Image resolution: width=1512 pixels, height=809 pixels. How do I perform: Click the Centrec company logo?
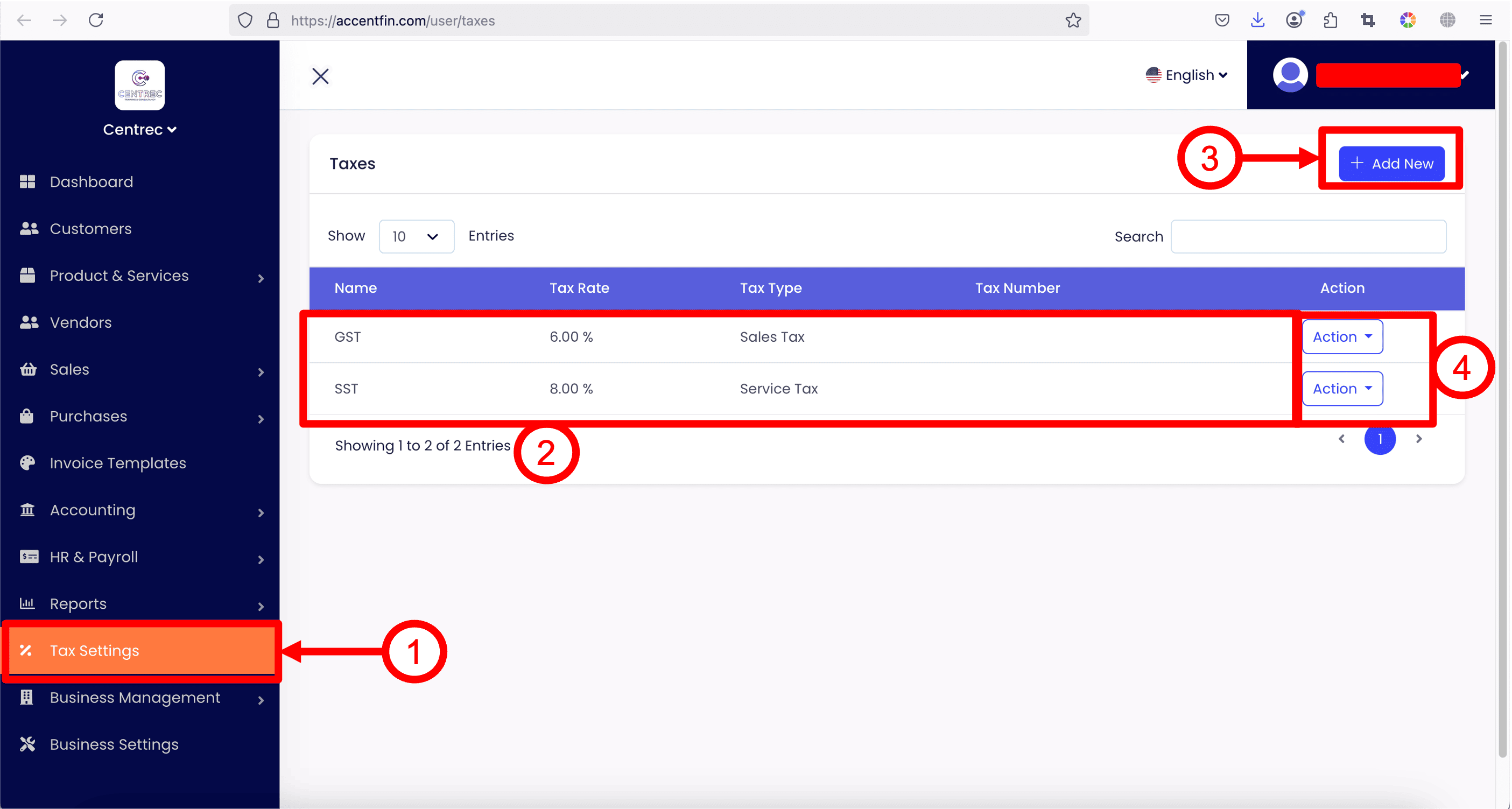[140, 86]
